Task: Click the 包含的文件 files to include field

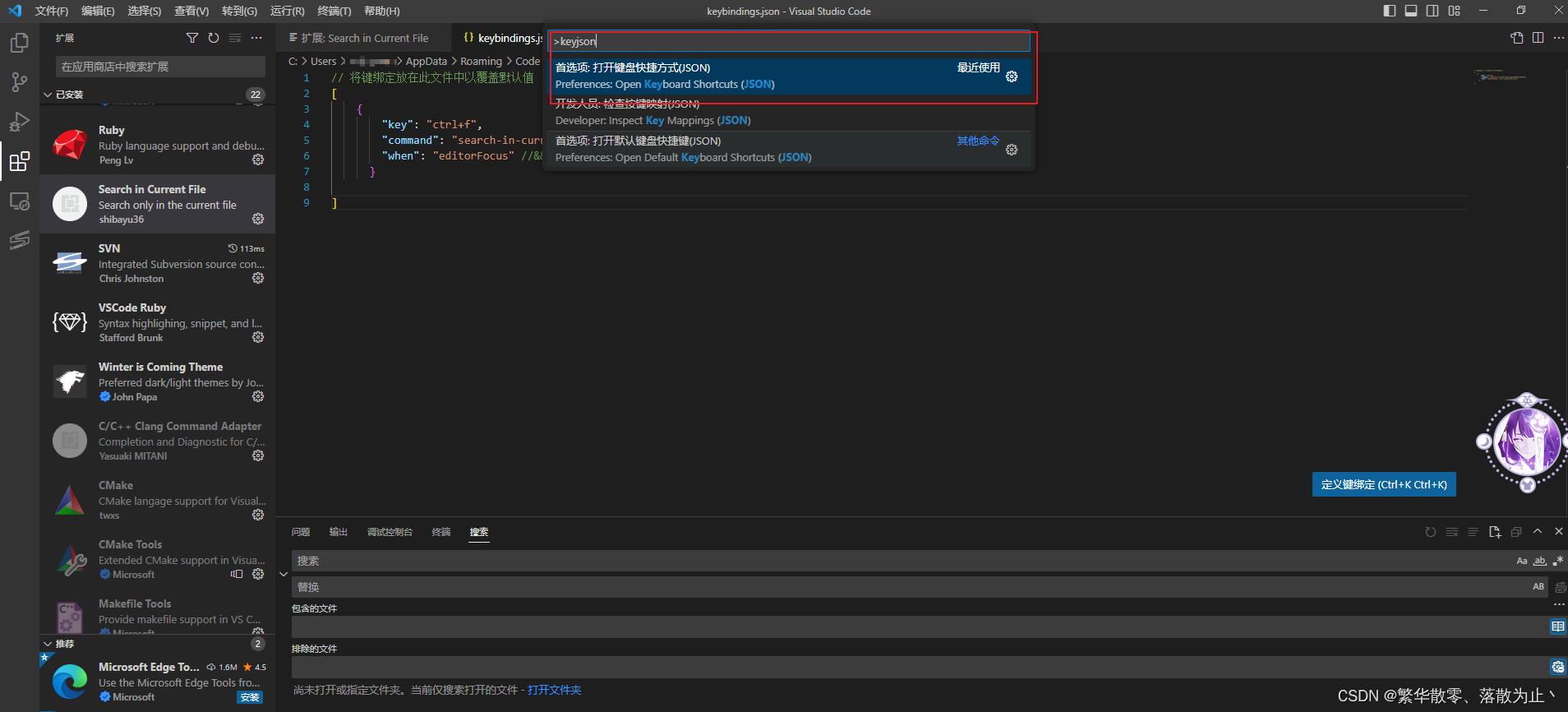Action: click(x=919, y=626)
